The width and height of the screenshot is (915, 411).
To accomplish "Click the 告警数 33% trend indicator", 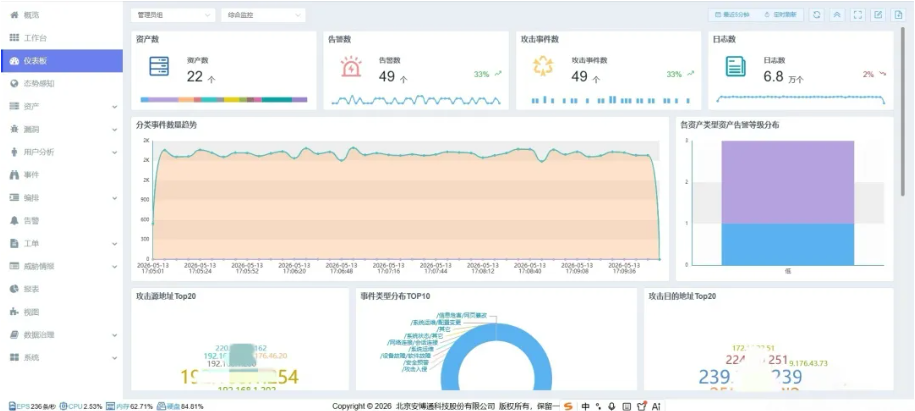I will tap(487, 74).
